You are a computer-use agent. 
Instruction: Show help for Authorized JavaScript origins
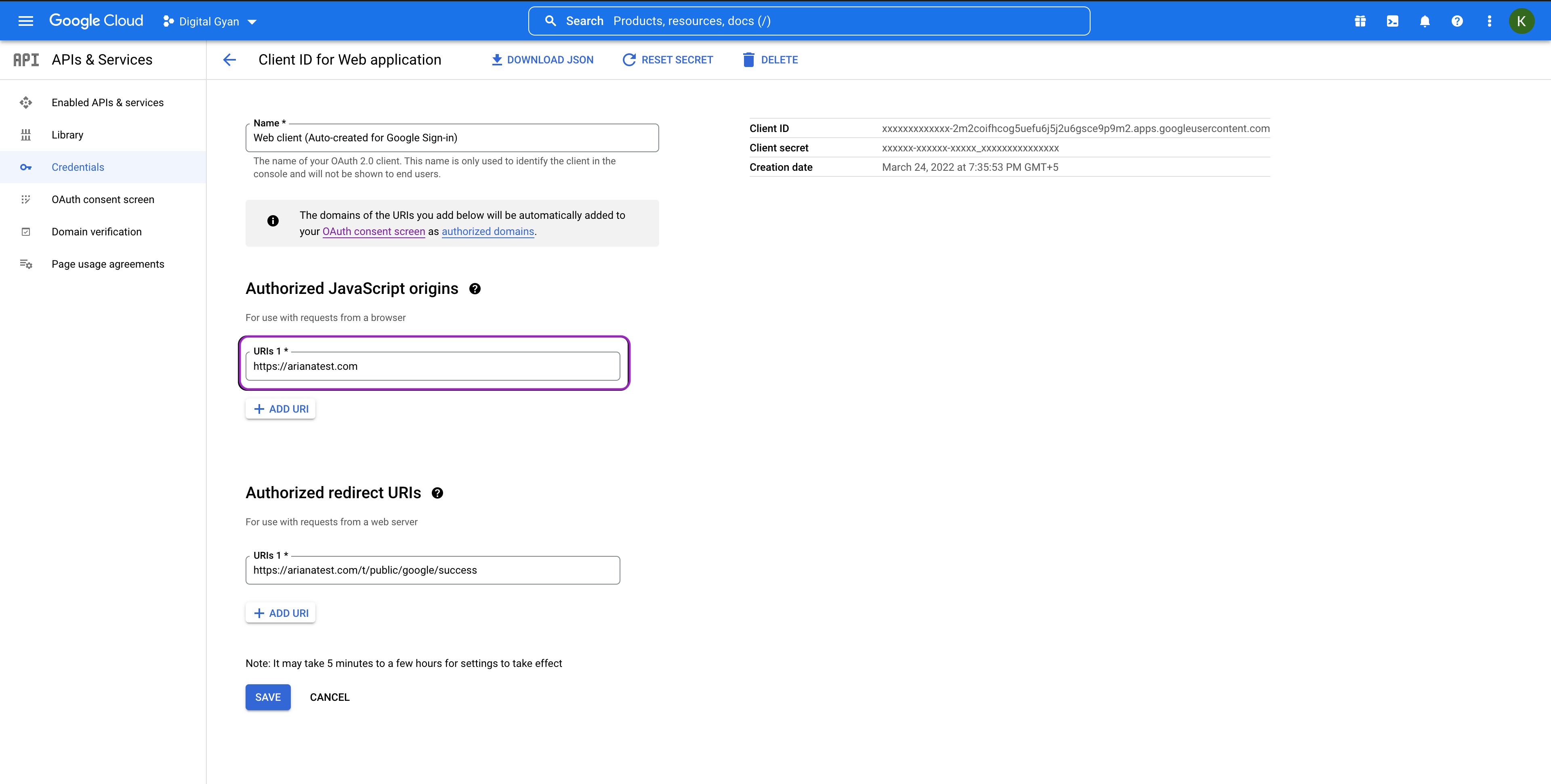[x=475, y=289]
